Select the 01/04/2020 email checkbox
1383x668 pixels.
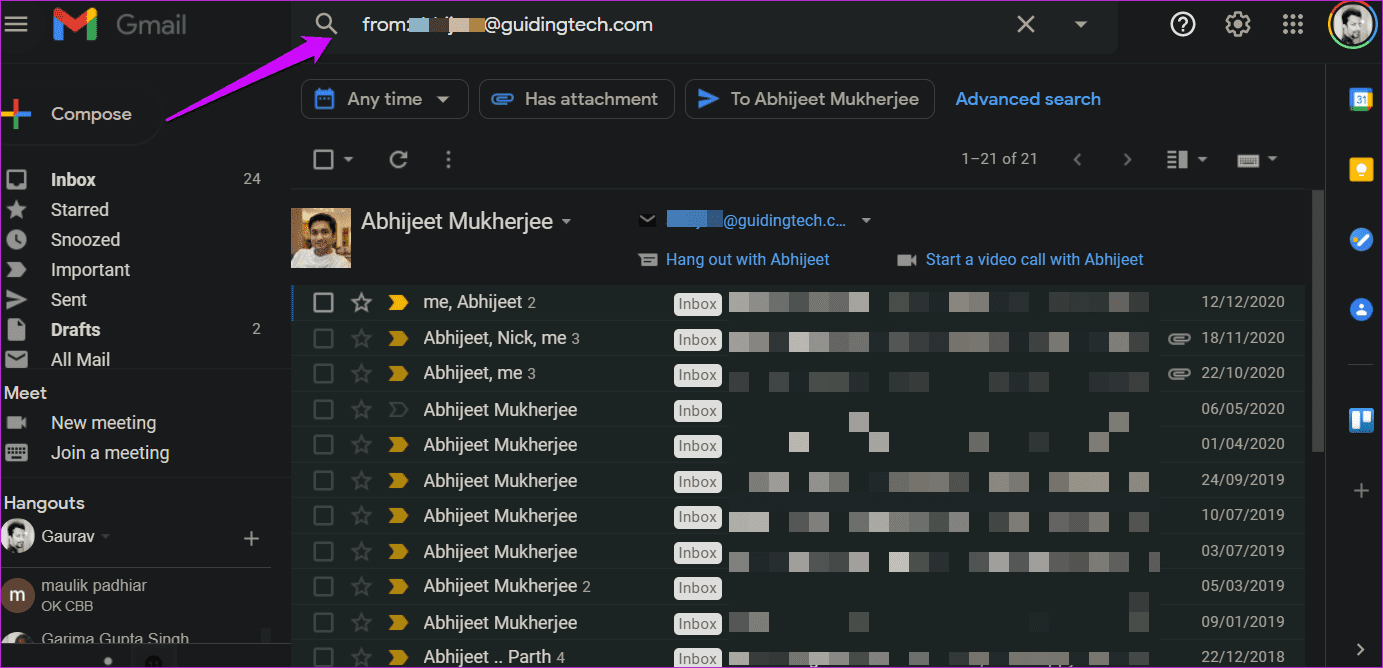coord(323,444)
